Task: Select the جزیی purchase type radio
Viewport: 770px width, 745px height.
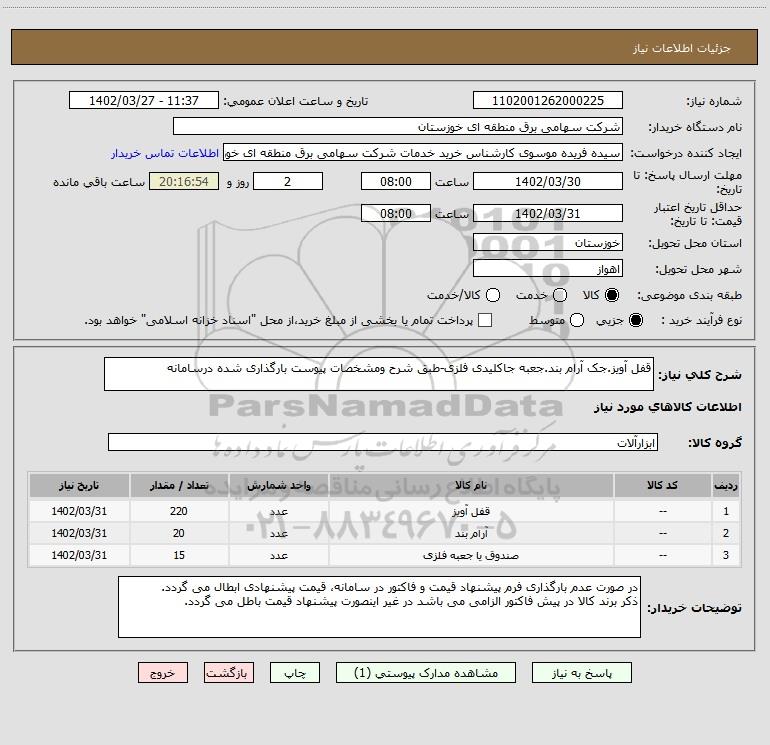Action: pos(635,320)
